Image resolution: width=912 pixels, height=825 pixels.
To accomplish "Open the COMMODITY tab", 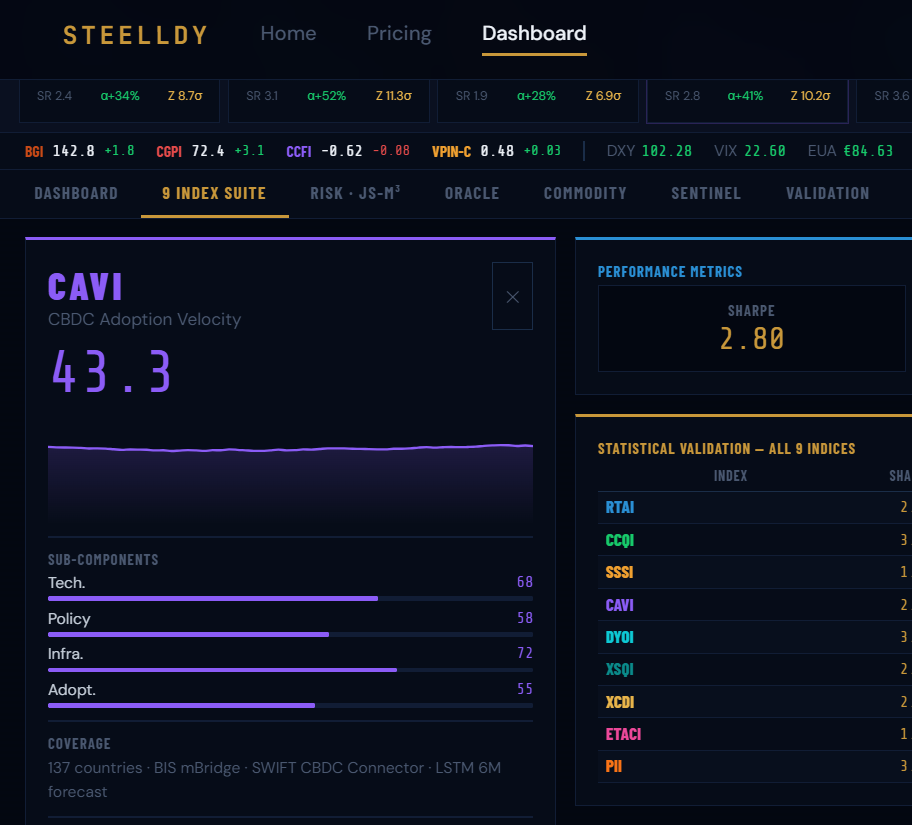I will (x=585, y=194).
